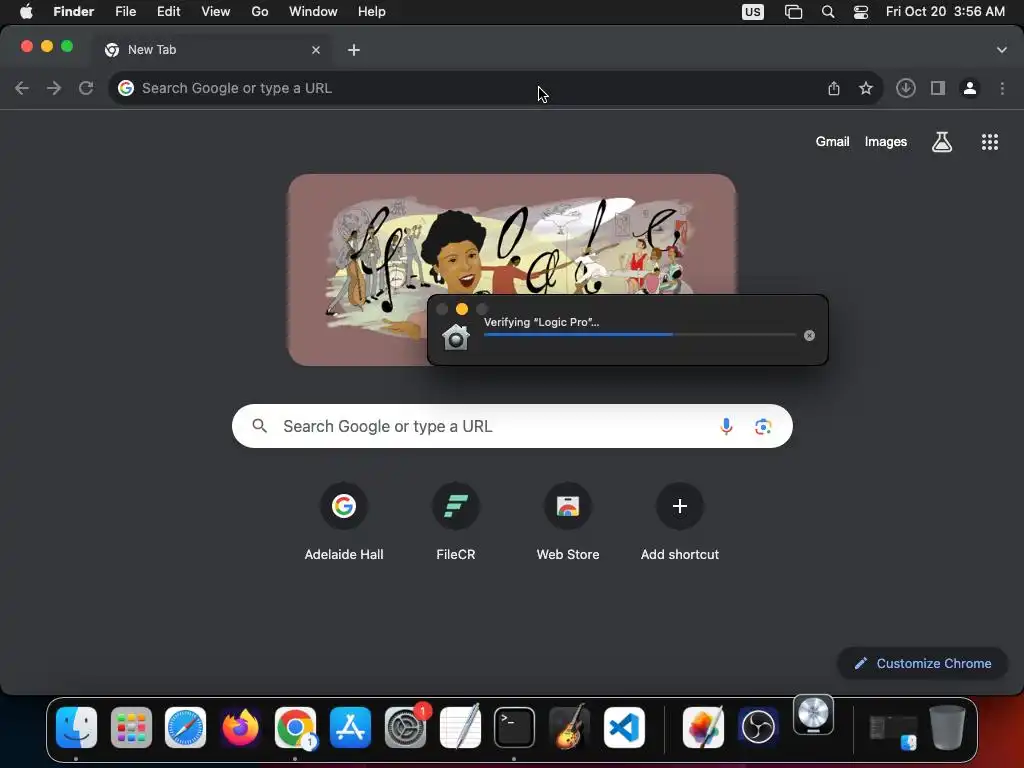Click the Google G icon in address bar
Image resolution: width=1024 pixels, height=768 pixels.
pyautogui.click(x=126, y=88)
